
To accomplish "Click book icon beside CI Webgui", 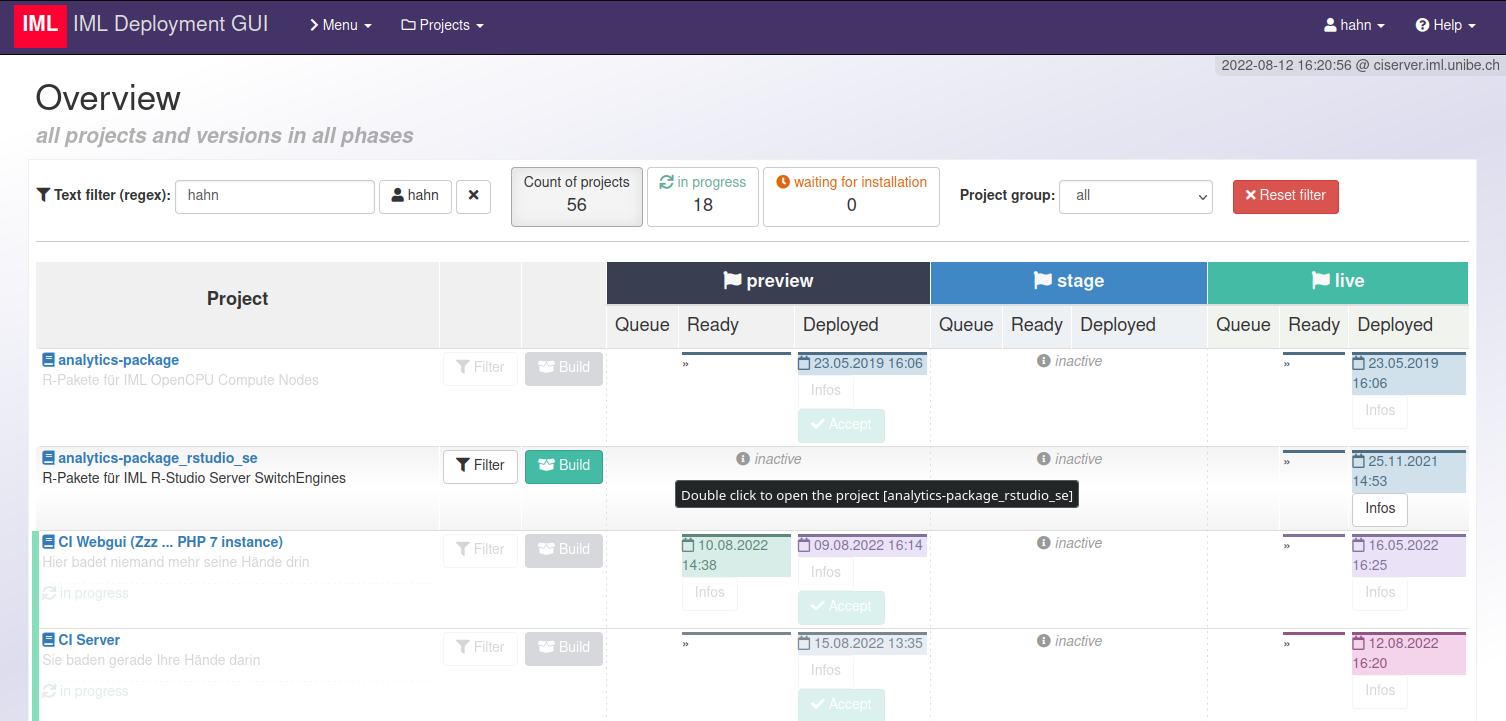I will [x=49, y=542].
